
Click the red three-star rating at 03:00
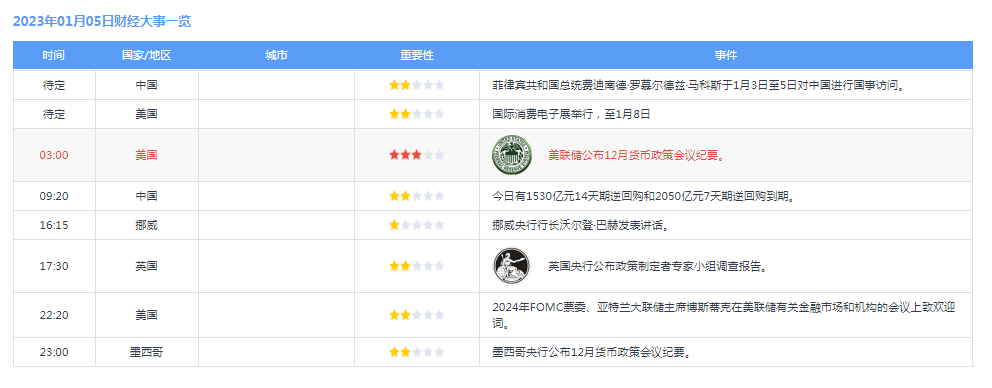coord(417,155)
